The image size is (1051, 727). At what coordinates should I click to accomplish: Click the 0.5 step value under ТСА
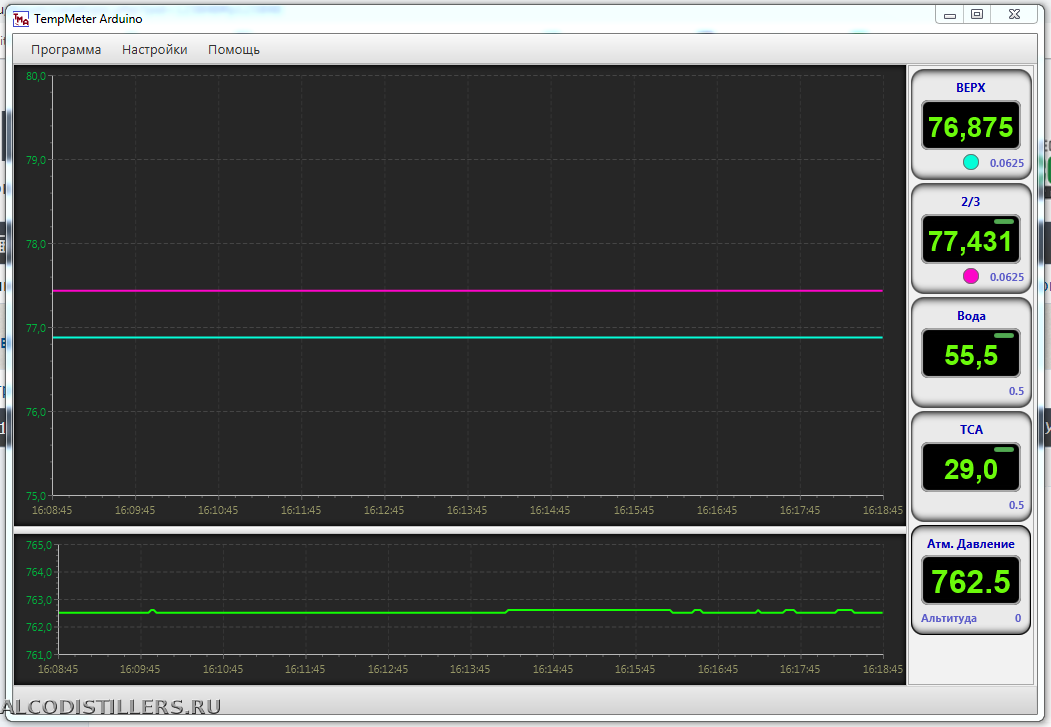[x=1016, y=505]
